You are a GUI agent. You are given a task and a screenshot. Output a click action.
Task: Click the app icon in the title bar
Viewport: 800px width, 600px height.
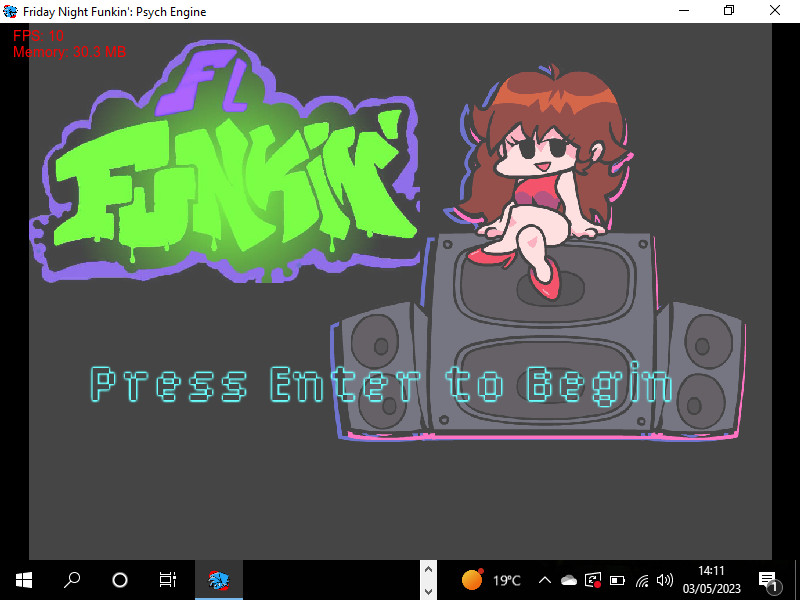tap(10, 11)
